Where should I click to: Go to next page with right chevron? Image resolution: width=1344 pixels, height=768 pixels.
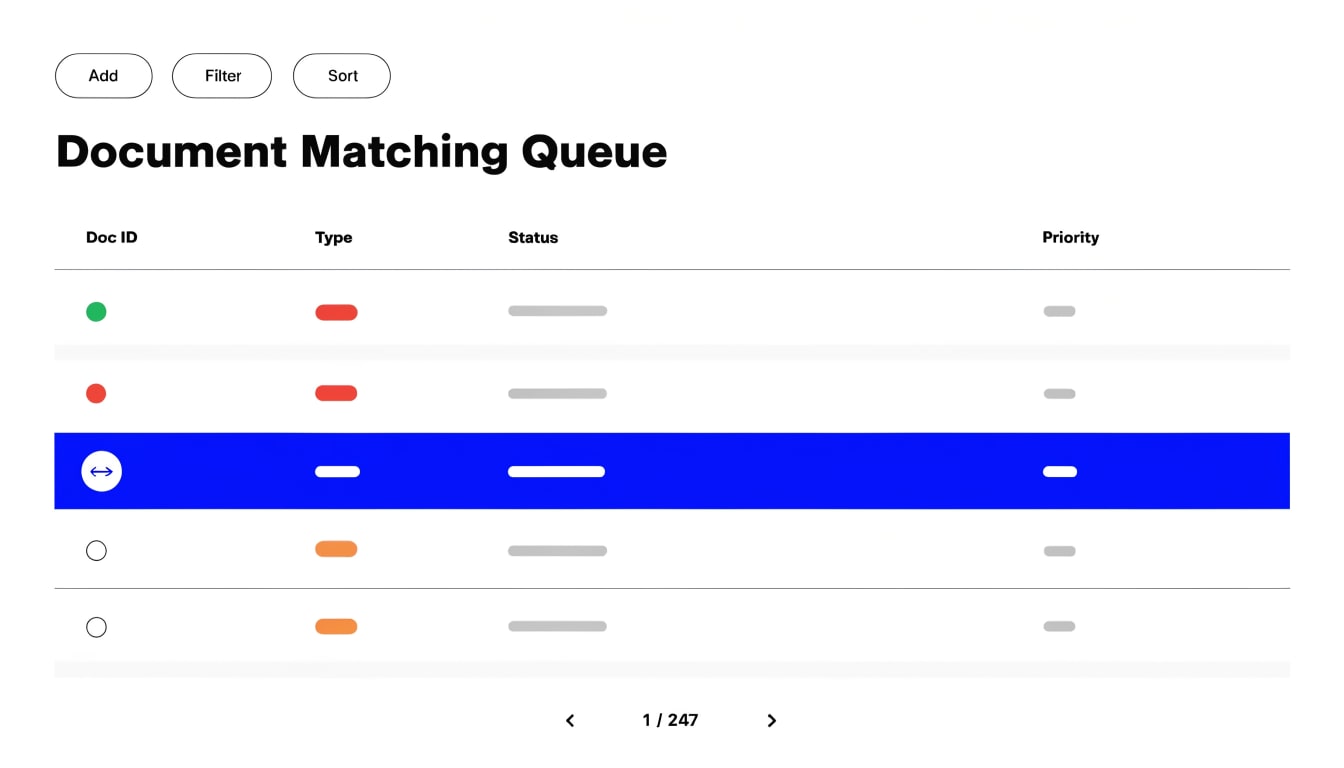[x=771, y=721]
